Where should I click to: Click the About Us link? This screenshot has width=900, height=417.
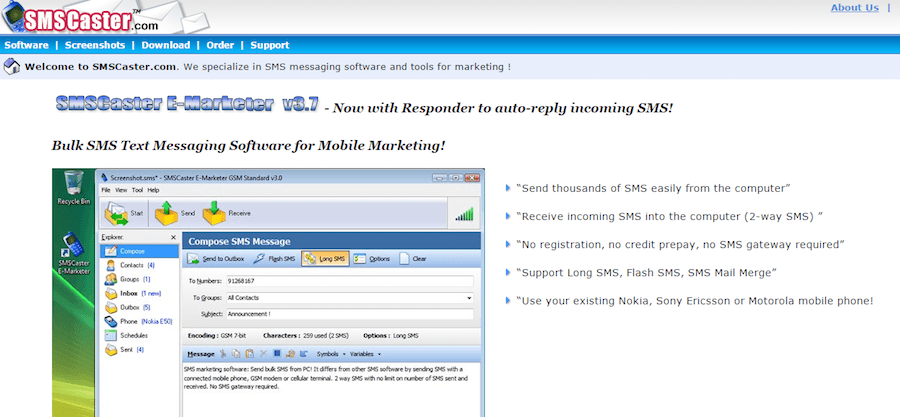[854, 8]
